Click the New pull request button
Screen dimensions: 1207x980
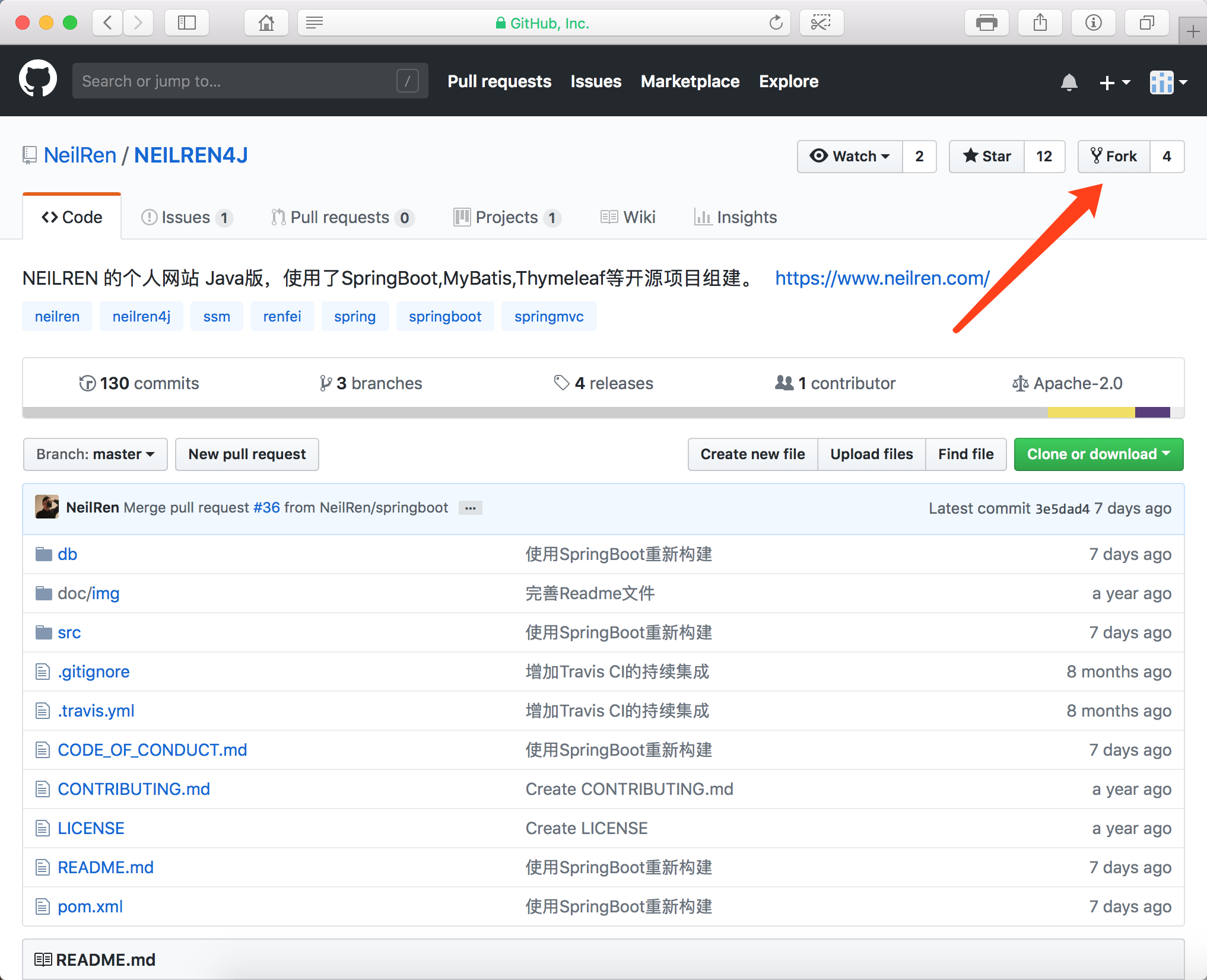pos(247,454)
